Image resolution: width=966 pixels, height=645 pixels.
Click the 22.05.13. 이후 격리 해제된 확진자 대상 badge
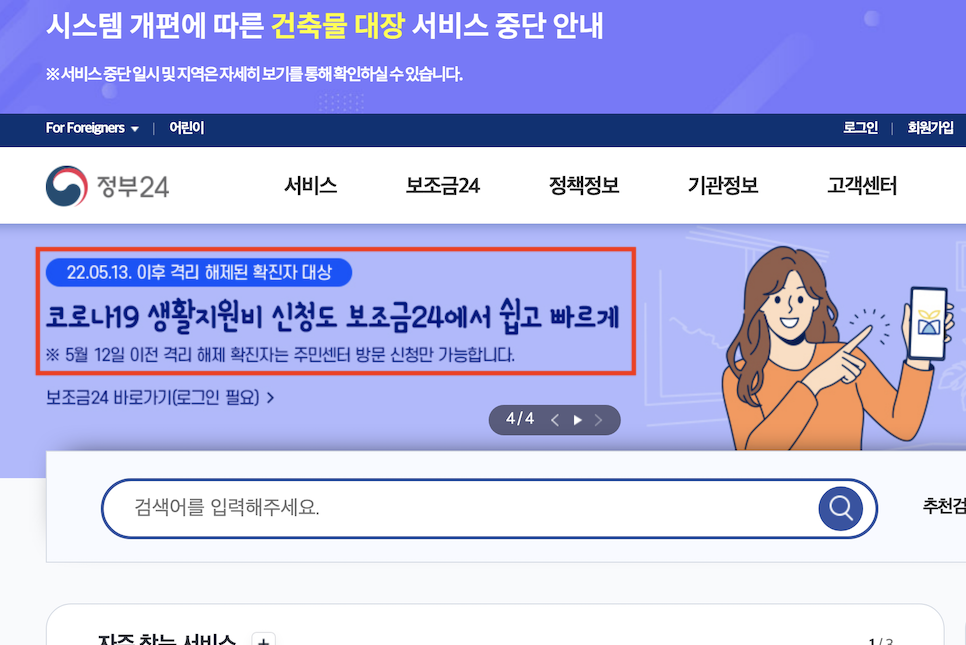pos(199,272)
